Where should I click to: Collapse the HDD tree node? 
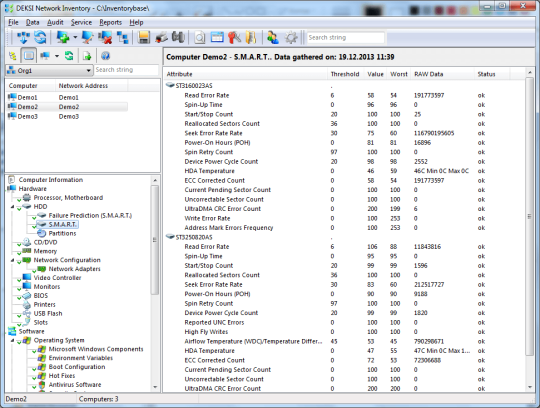pos(12,207)
